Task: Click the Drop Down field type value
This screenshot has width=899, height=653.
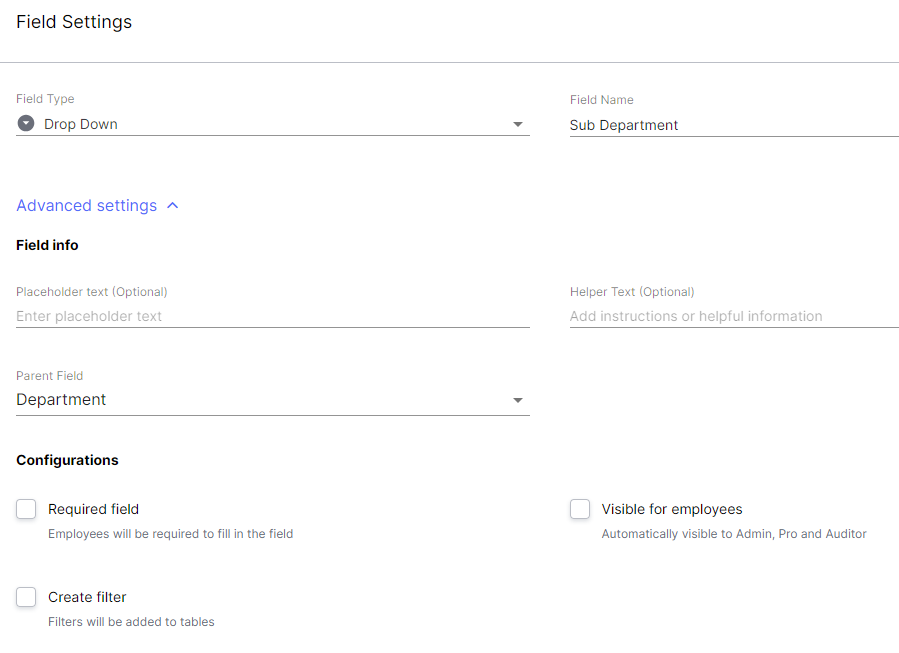Action: pos(81,124)
